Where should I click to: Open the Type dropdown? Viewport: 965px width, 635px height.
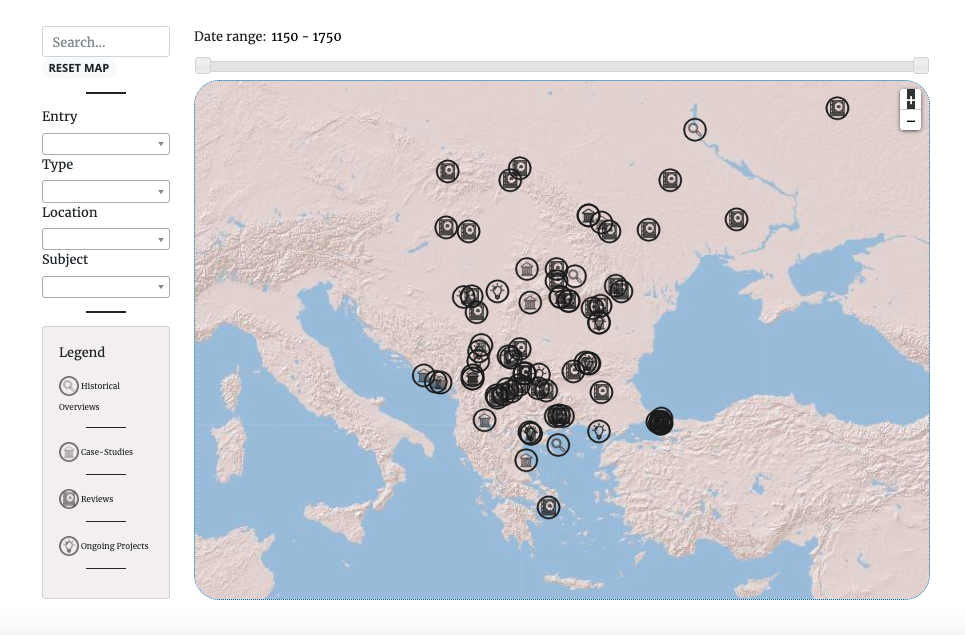(106, 192)
